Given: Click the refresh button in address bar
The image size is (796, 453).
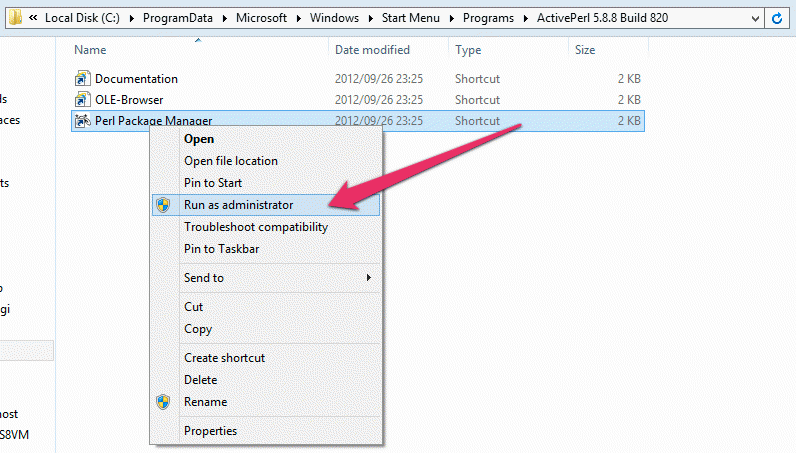Looking at the screenshot, I should (x=778, y=19).
